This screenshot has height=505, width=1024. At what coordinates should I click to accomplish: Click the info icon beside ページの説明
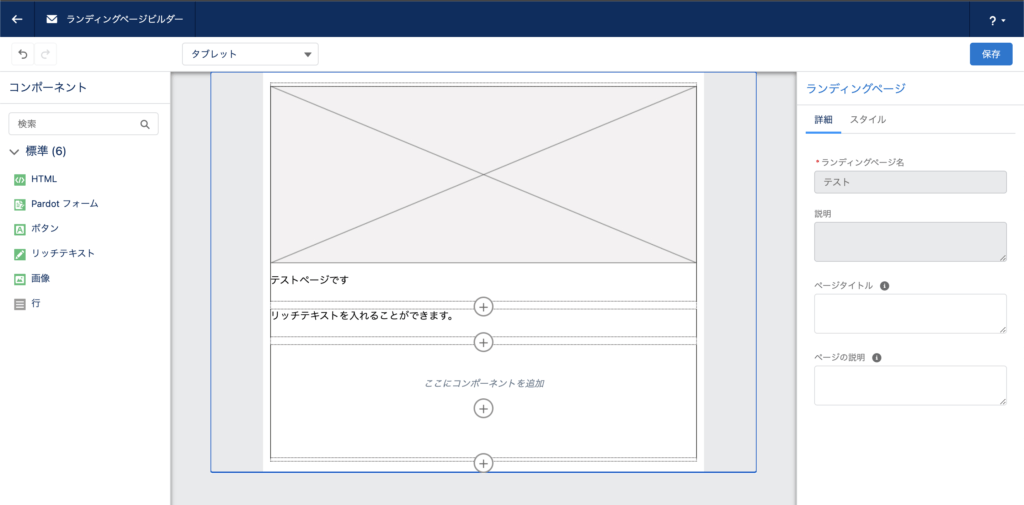tap(877, 357)
